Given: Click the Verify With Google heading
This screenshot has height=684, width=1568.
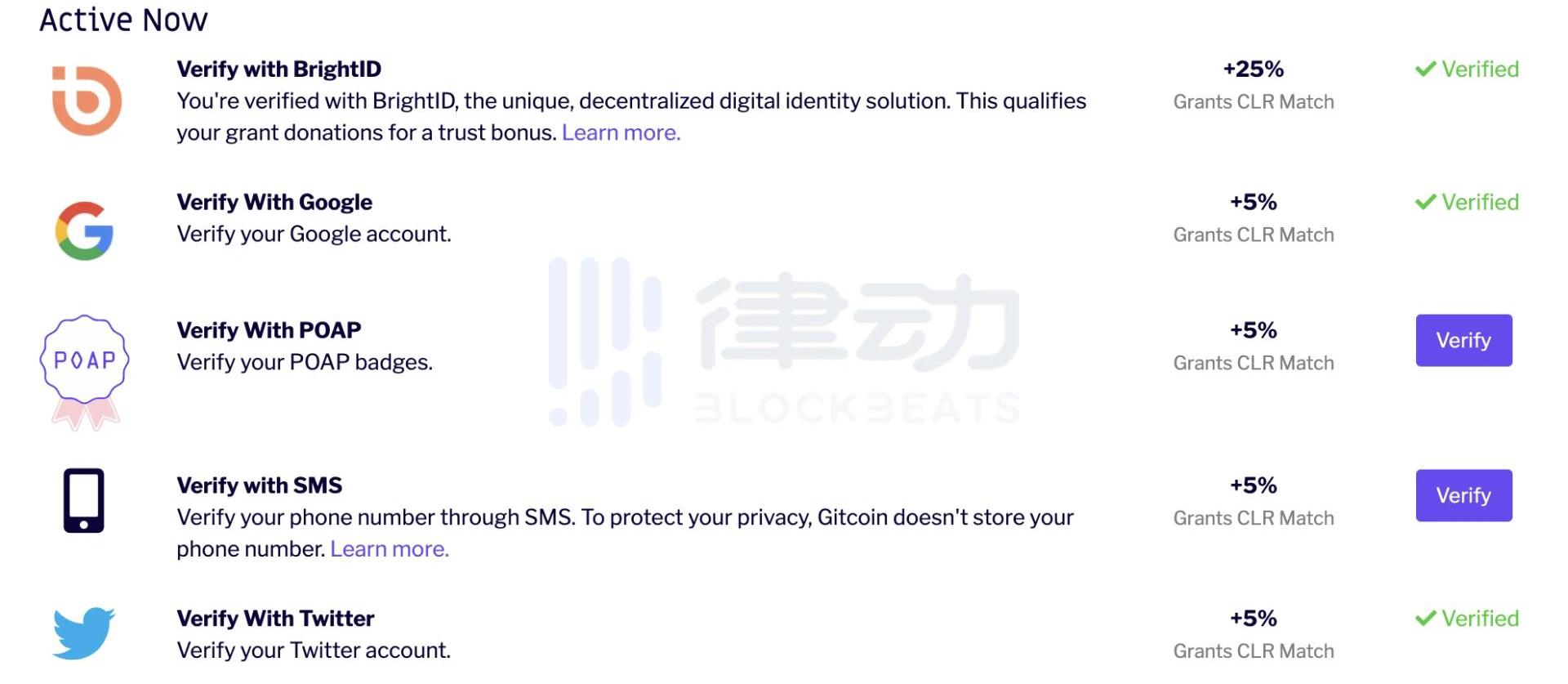Looking at the screenshot, I should click(x=274, y=202).
